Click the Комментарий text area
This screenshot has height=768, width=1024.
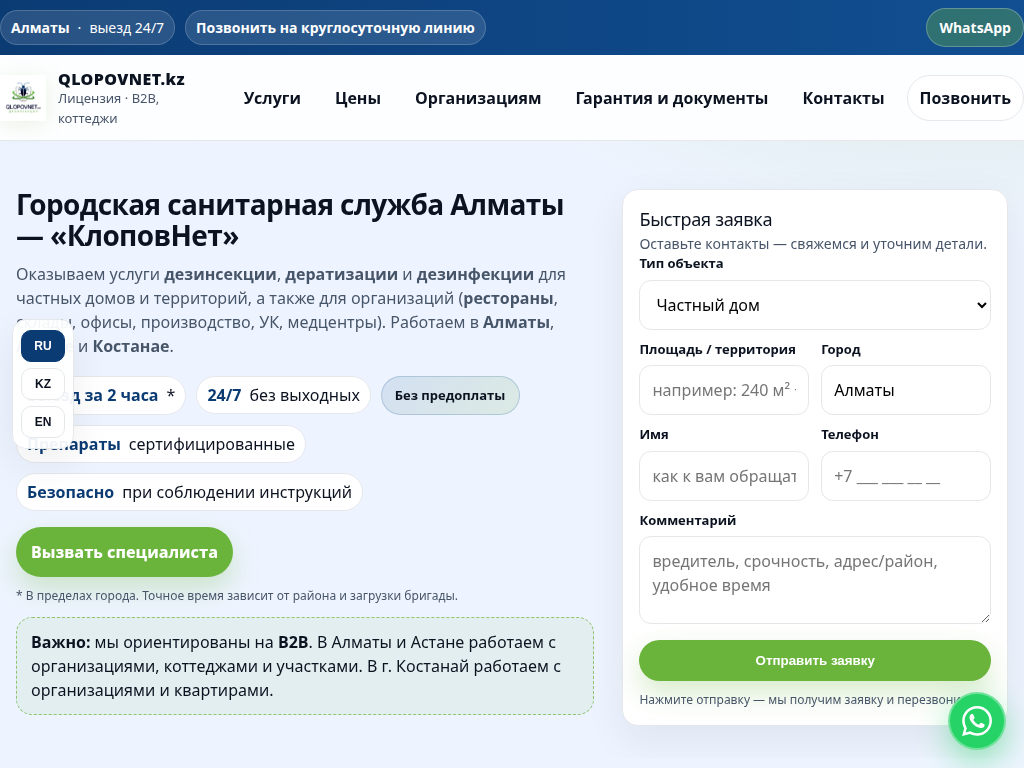pyautogui.click(x=814, y=580)
